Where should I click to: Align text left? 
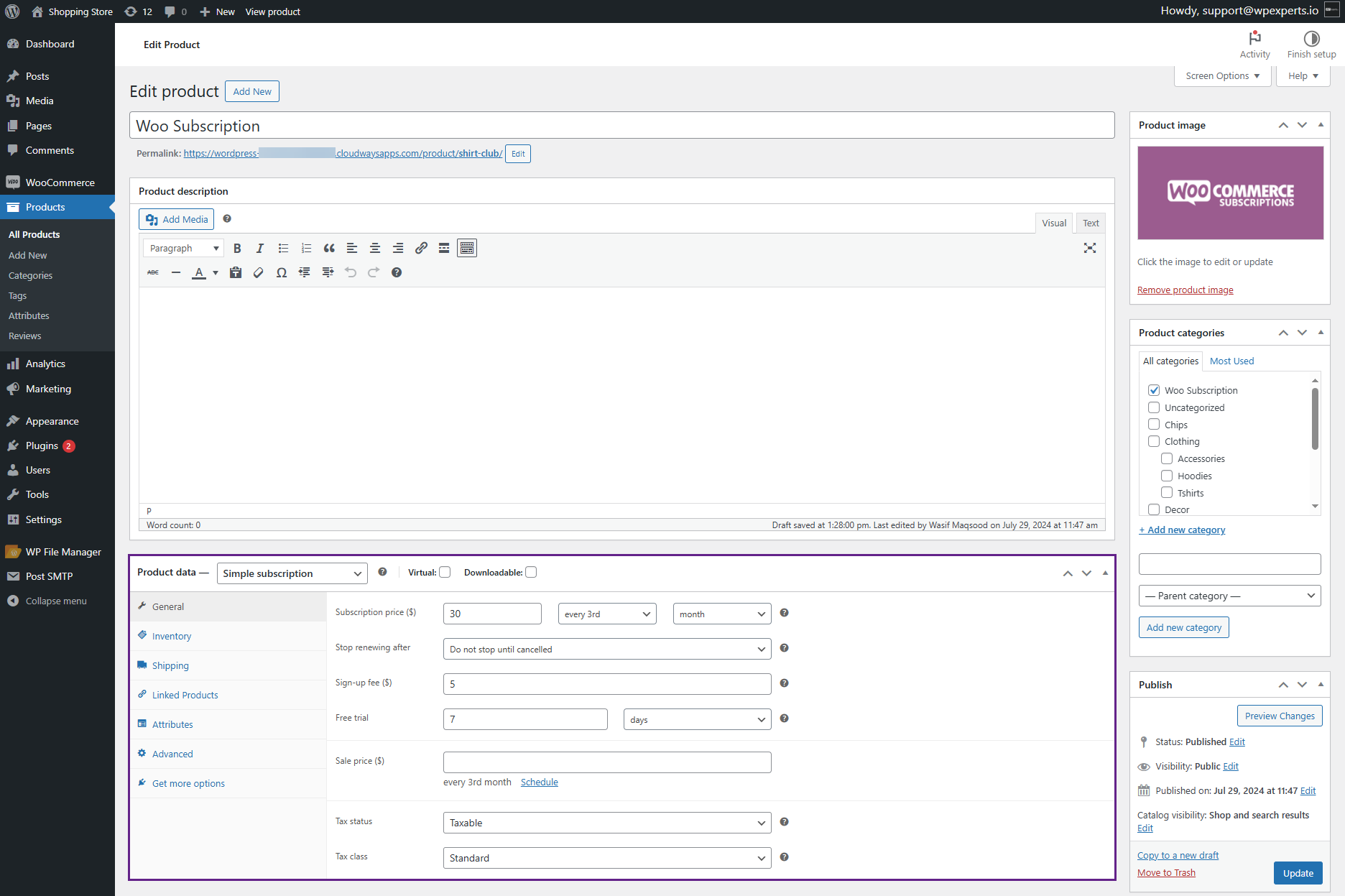352,248
